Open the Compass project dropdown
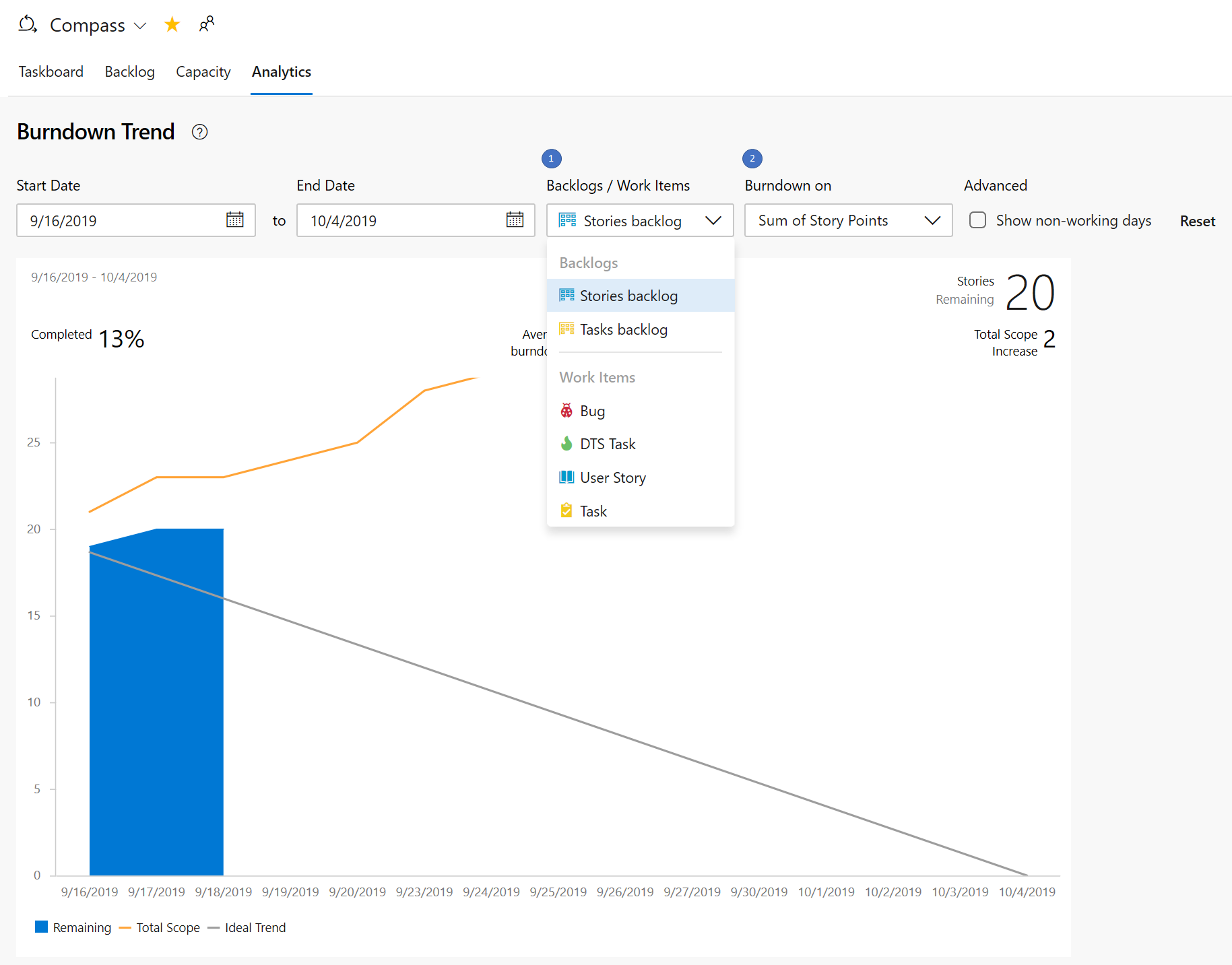Screen dimensions: 1232x965 tap(141, 26)
